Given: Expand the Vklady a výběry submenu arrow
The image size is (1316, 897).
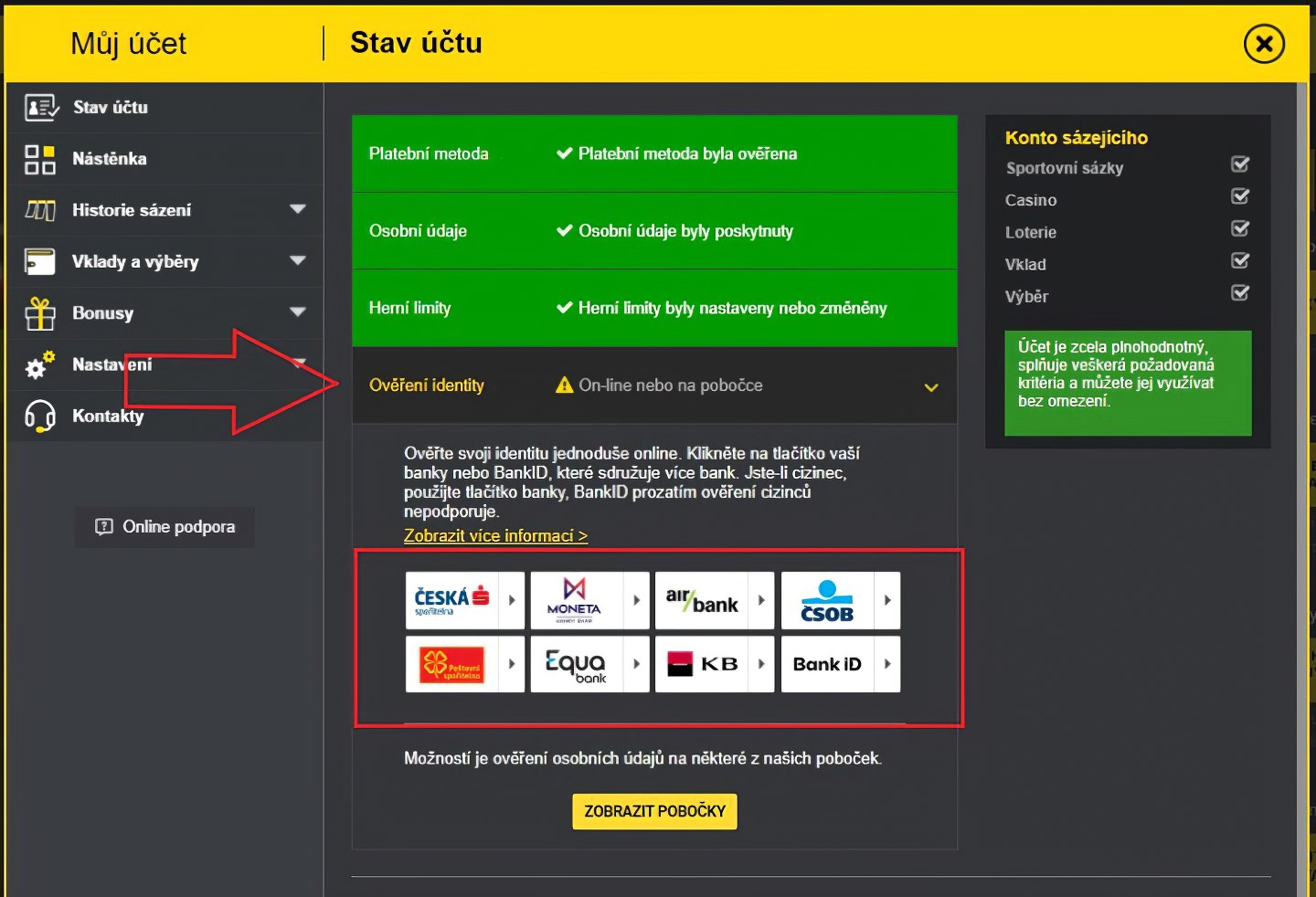Looking at the screenshot, I should click(298, 260).
